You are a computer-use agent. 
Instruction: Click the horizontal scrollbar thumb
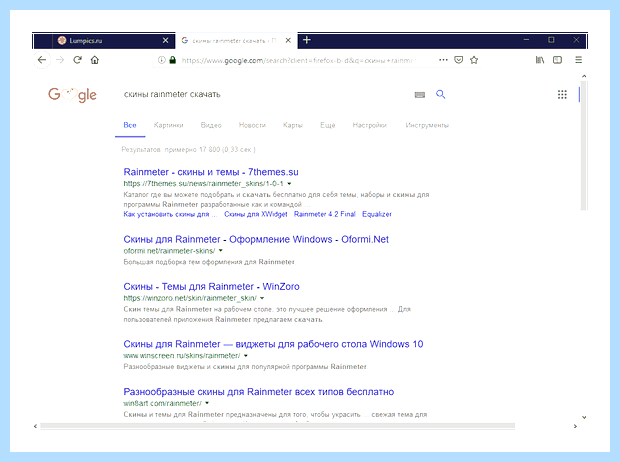[x=278, y=426]
